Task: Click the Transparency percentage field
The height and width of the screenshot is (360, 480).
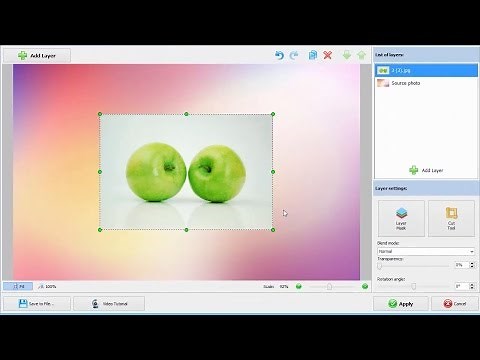Action: coord(461,265)
